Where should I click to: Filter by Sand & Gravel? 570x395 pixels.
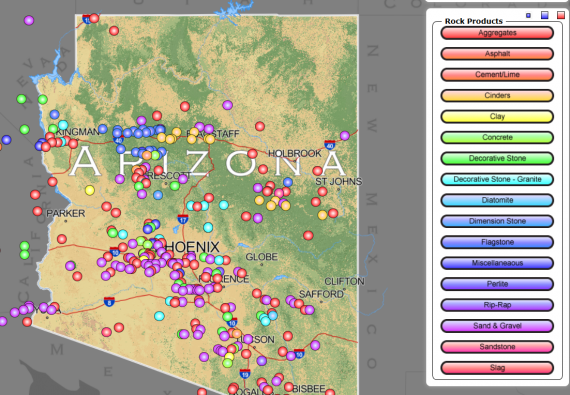[x=497, y=326]
